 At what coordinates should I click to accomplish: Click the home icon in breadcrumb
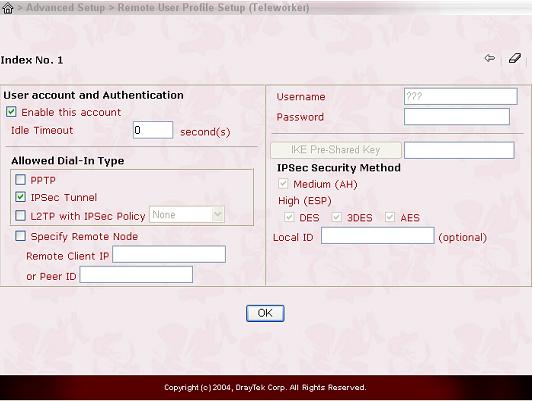[x=7, y=8]
